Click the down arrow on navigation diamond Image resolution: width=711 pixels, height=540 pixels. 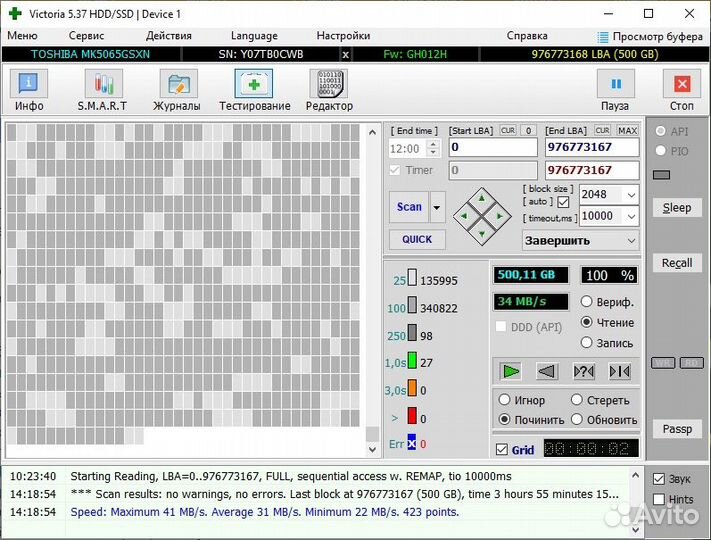tap(482, 234)
